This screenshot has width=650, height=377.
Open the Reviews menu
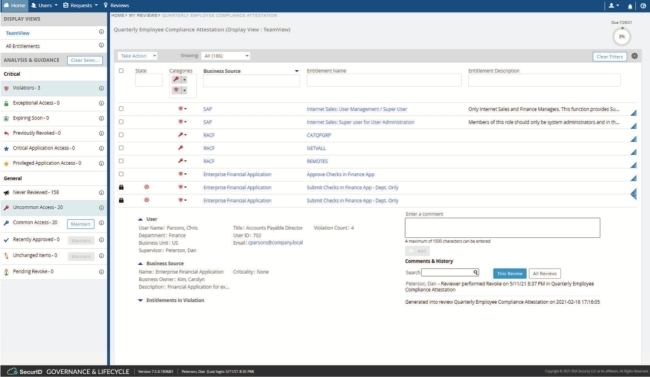[x=116, y=5]
